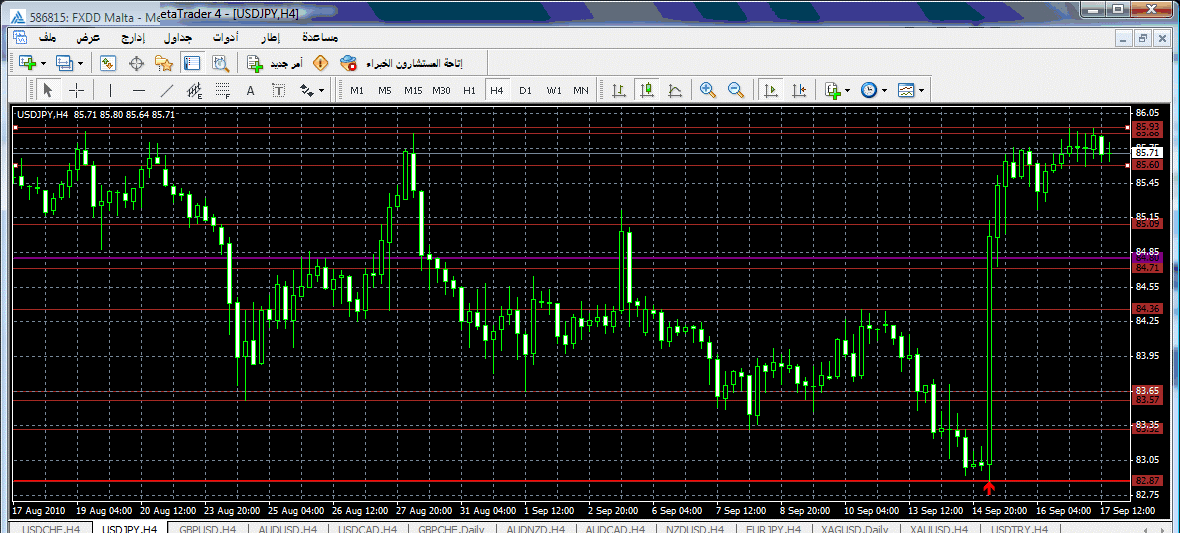Switch chart to candlestick display mode
Image resolution: width=1180 pixels, height=533 pixels.
click(647, 90)
